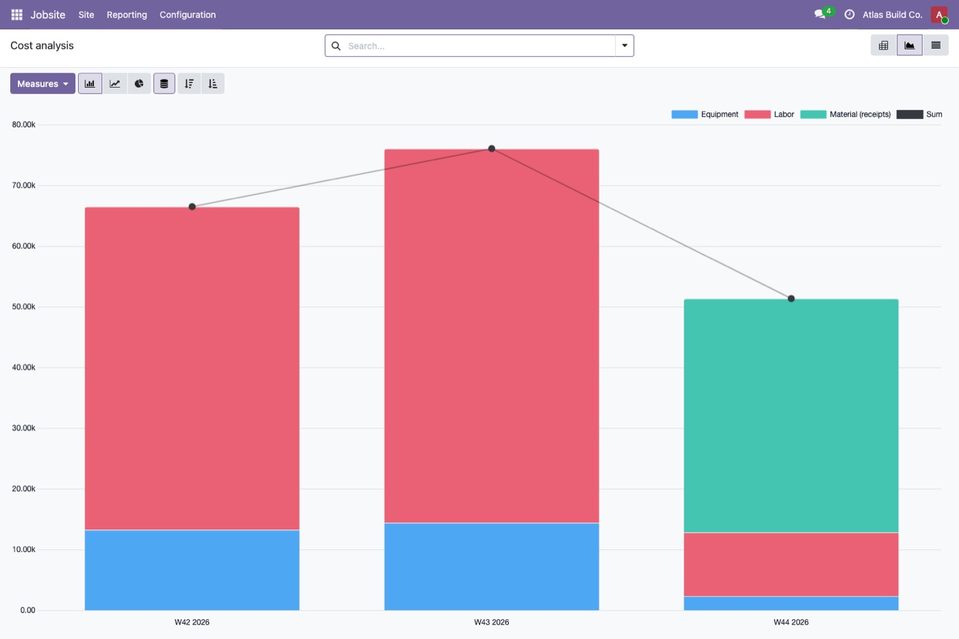Toggle the Labor legend swatch

click(x=757, y=114)
